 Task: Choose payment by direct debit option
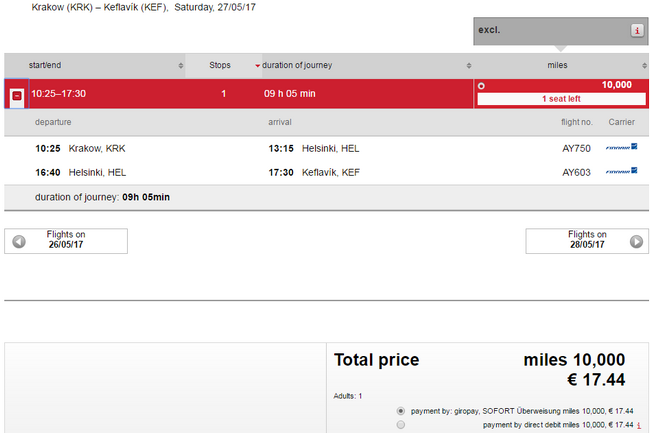[400, 425]
